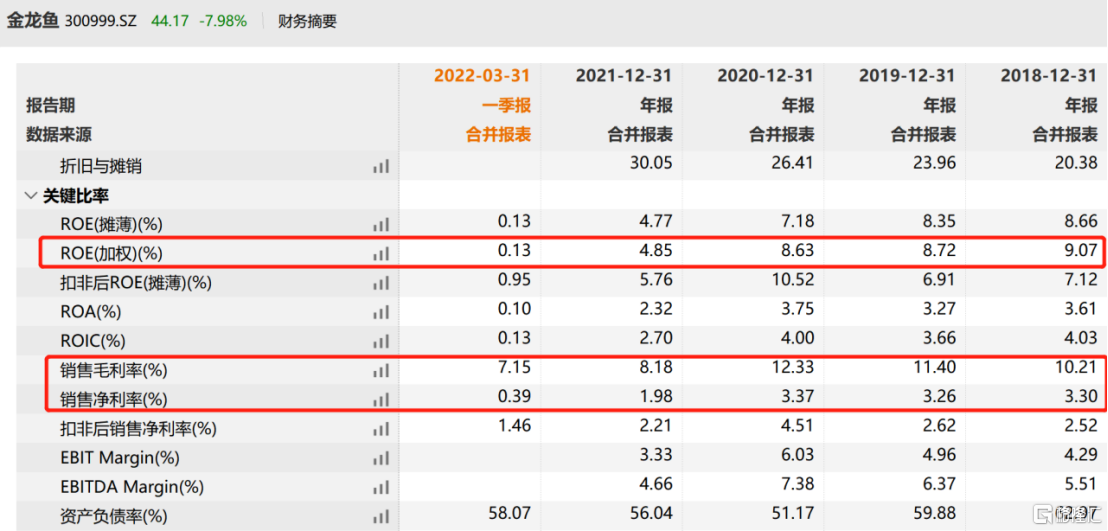Select the 扣非后销售净利率(%) row label
Image resolution: width=1108 pixels, height=531 pixels.
tap(138, 429)
